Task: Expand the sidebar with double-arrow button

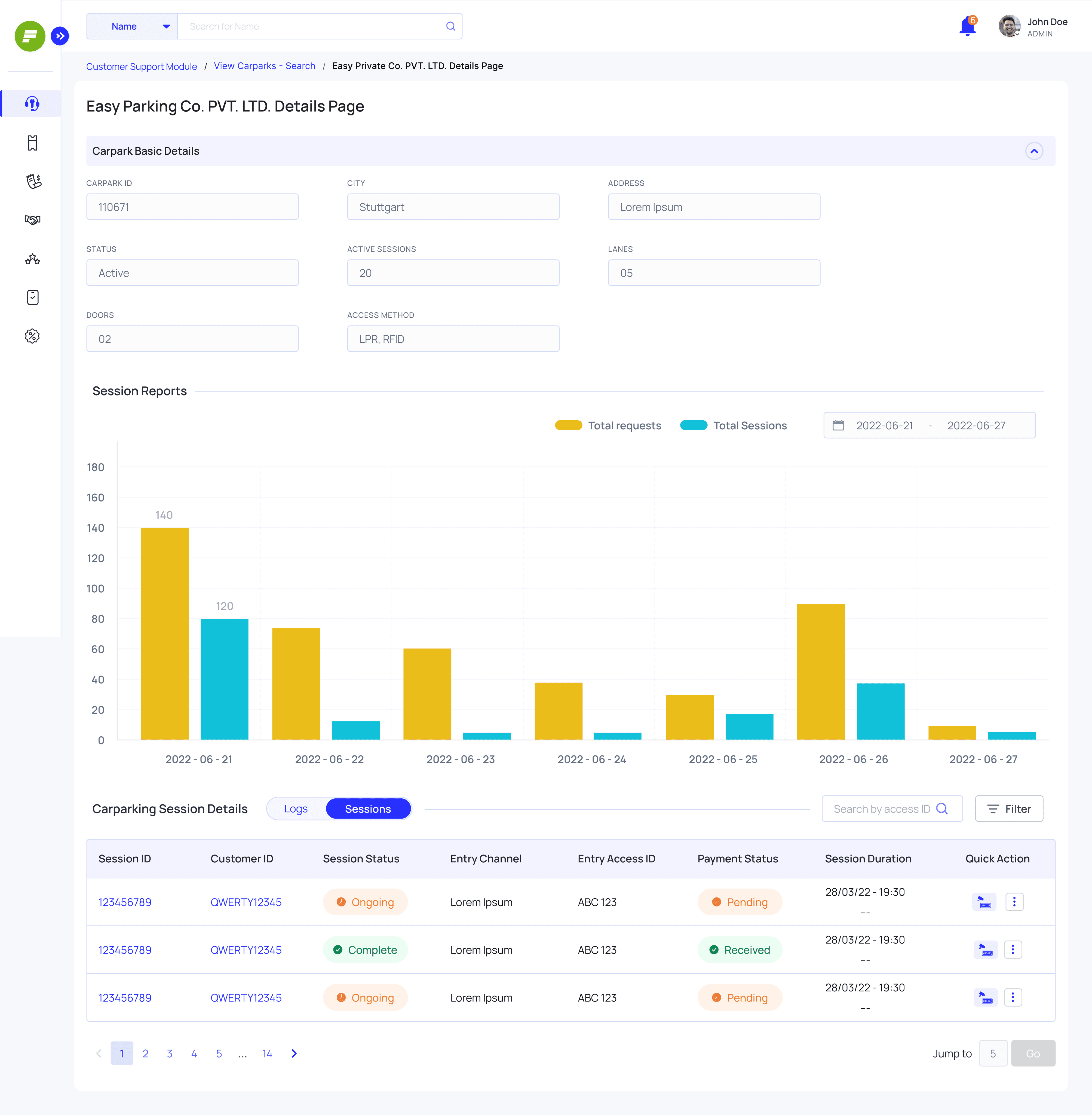Action: tap(60, 36)
